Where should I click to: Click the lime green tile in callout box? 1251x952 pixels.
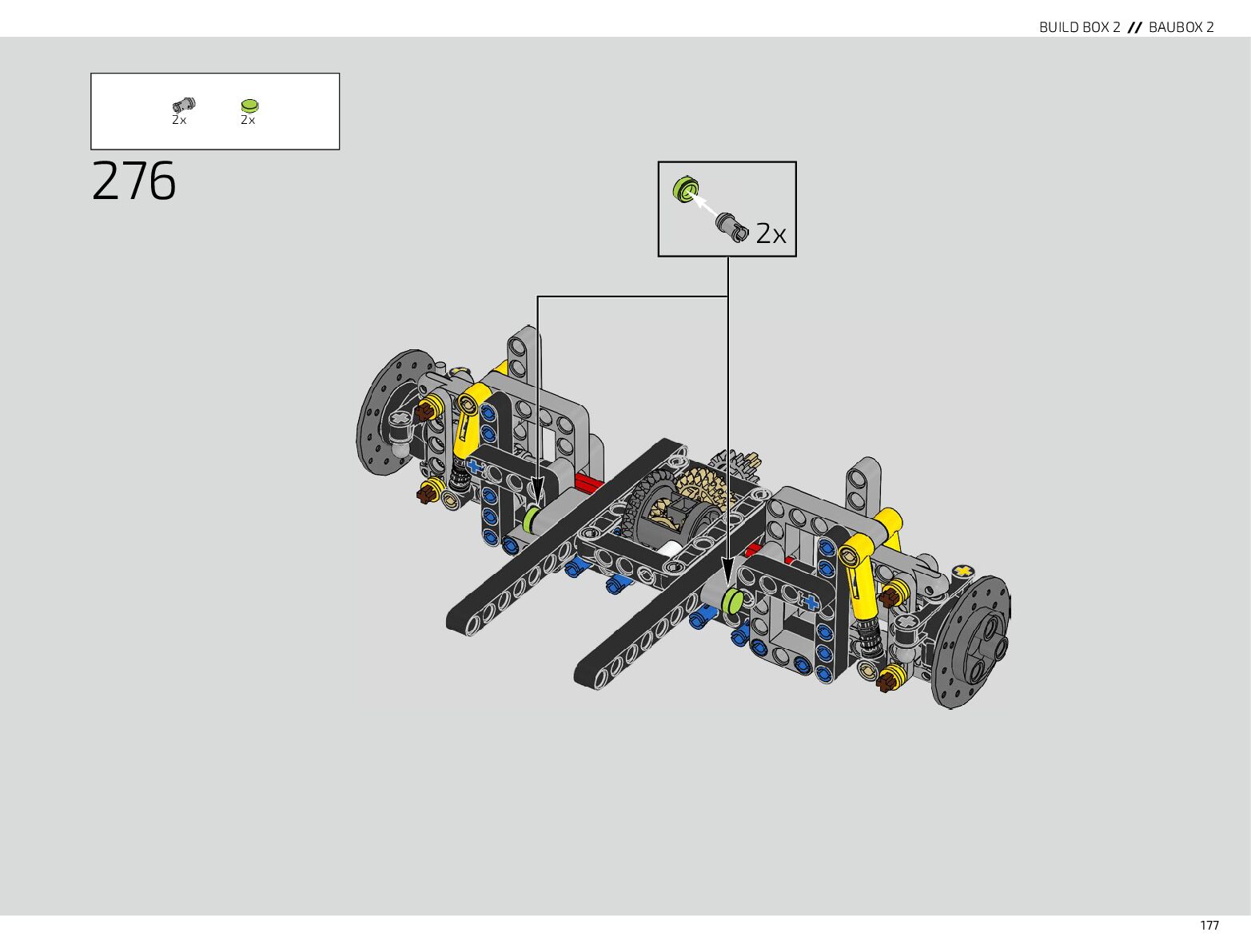click(685, 189)
